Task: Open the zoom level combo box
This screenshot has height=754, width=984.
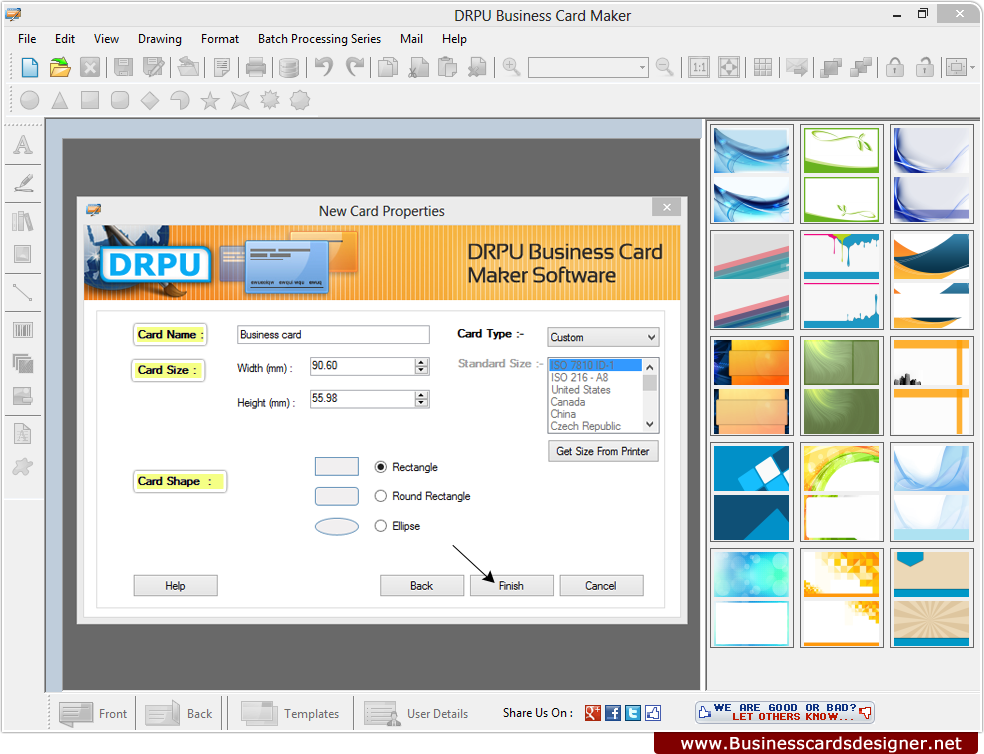Action: coord(588,67)
